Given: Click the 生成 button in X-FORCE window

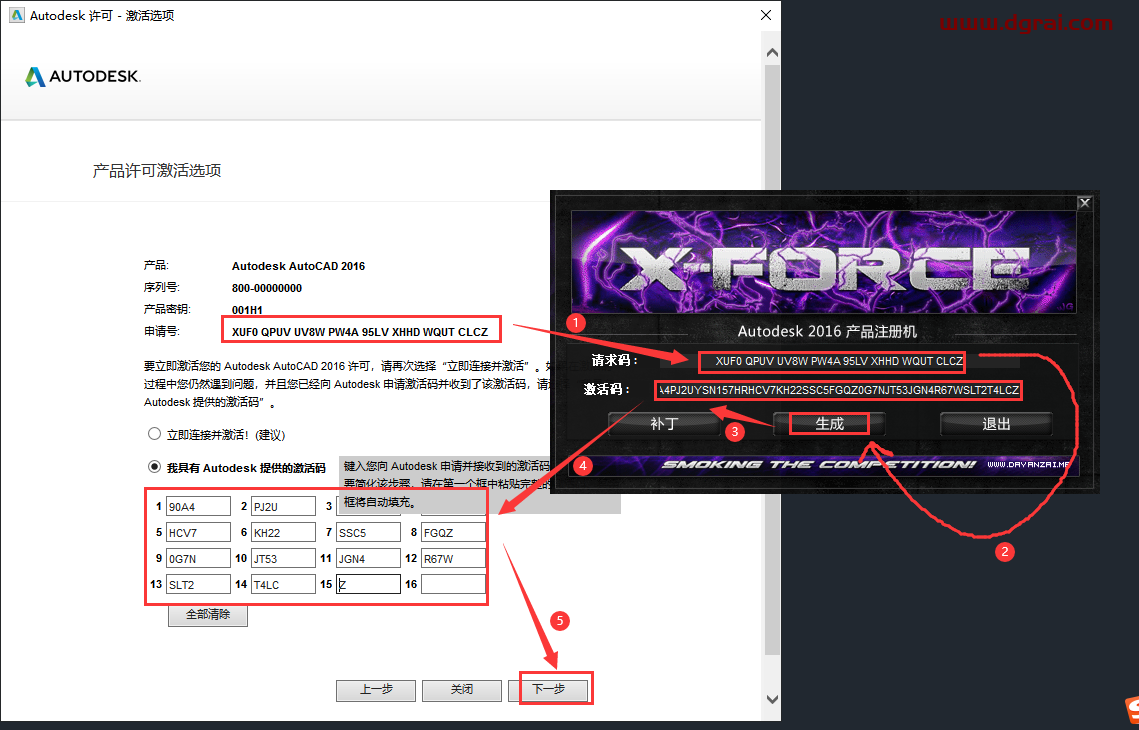Looking at the screenshot, I should [829, 423].
